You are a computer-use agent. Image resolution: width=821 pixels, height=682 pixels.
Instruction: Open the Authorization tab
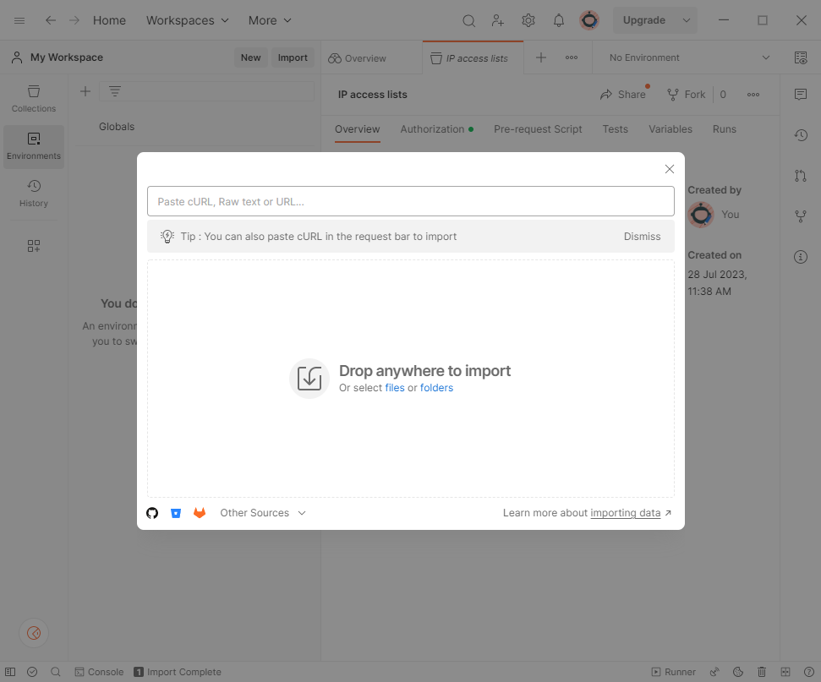tap(437, 129)
